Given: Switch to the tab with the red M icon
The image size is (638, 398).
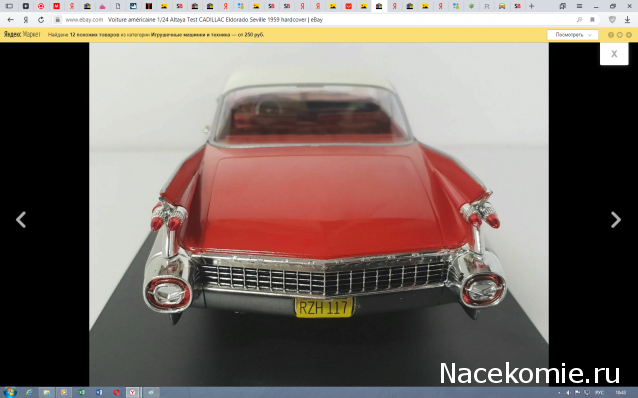Looking at the screenshot, I should click(56, 6).
